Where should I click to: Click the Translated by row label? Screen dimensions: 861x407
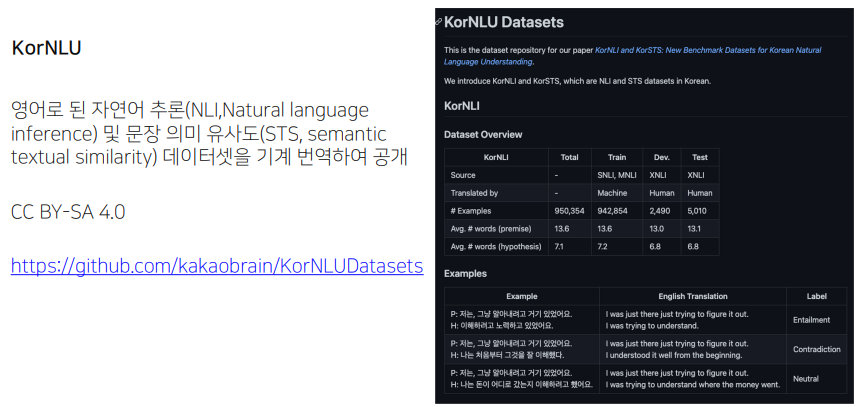pos(474,193)
